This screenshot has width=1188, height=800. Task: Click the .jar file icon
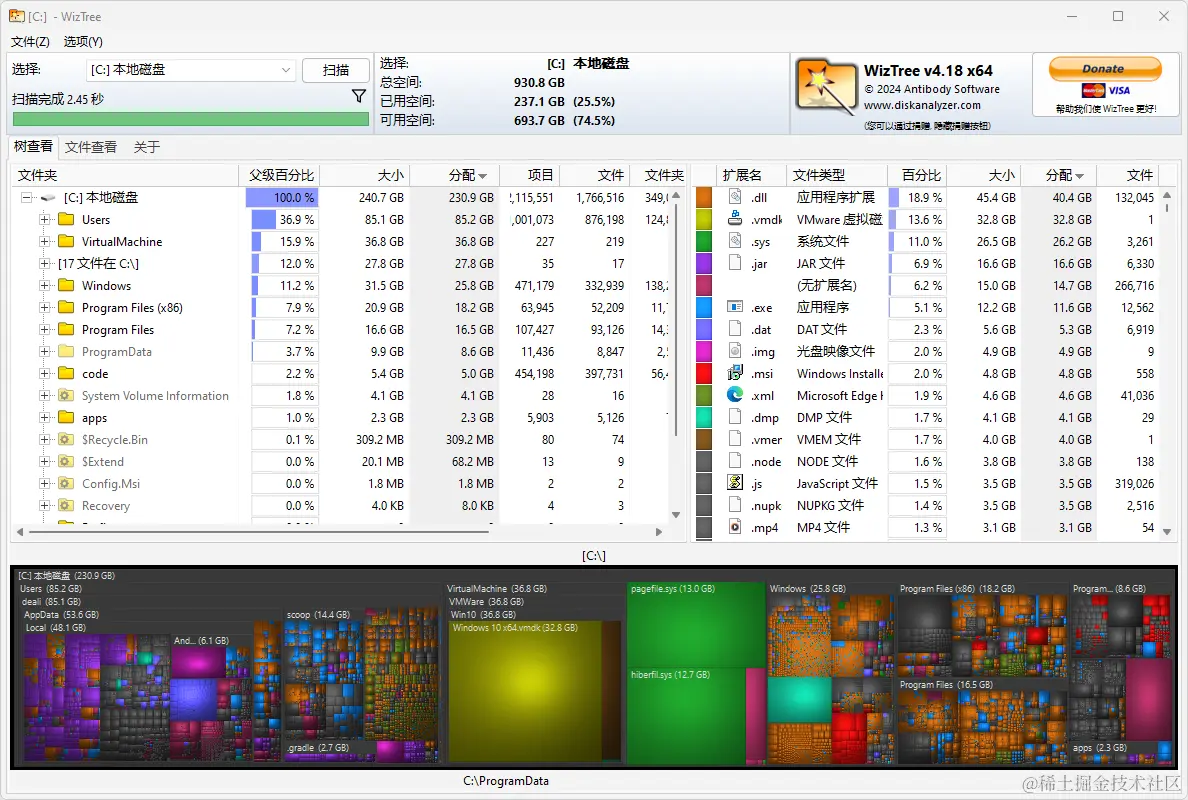[x=735, y=263]
